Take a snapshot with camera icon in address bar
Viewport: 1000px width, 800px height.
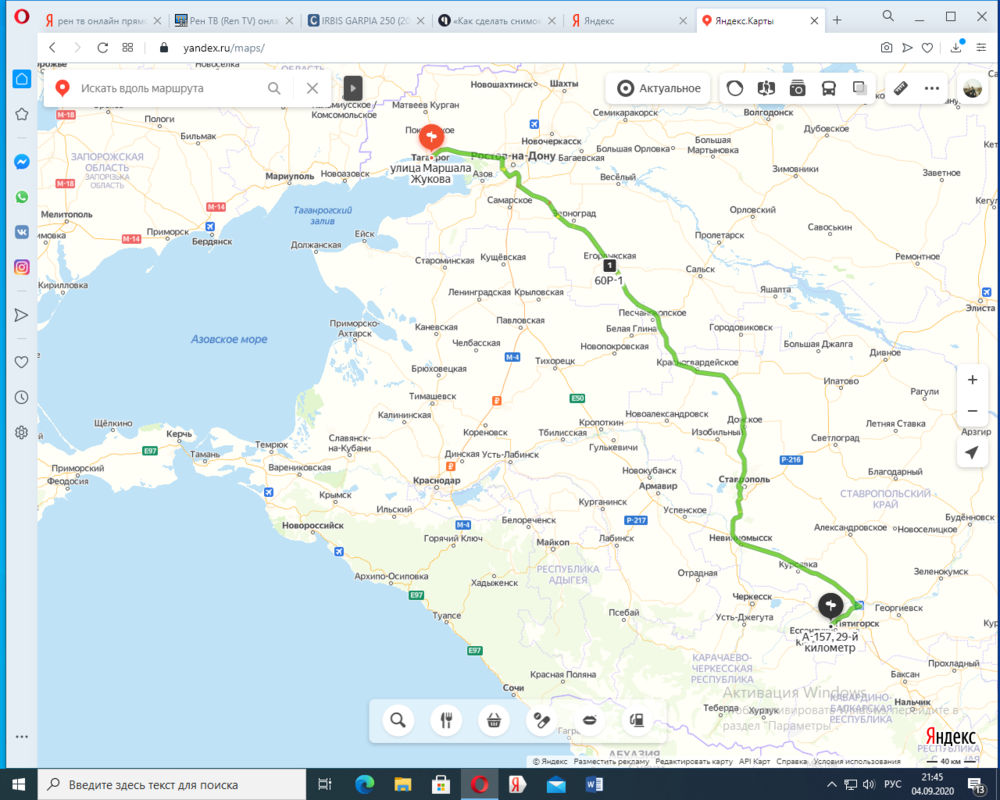click(886, 48)
